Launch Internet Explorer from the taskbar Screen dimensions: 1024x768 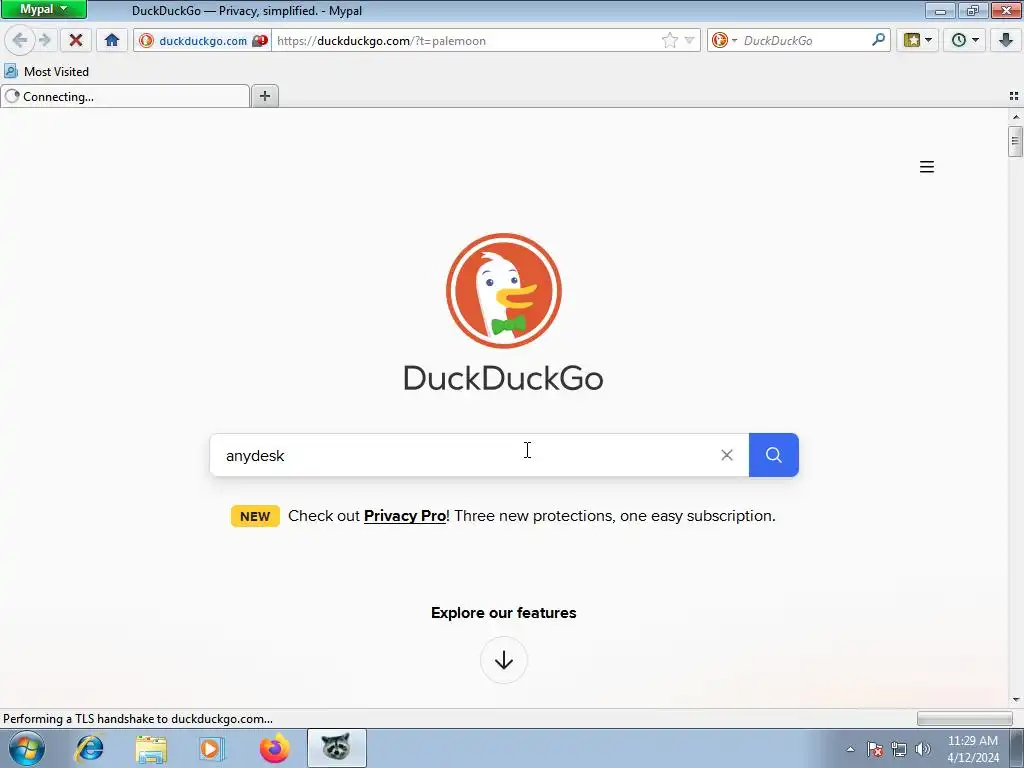point(89,748)
